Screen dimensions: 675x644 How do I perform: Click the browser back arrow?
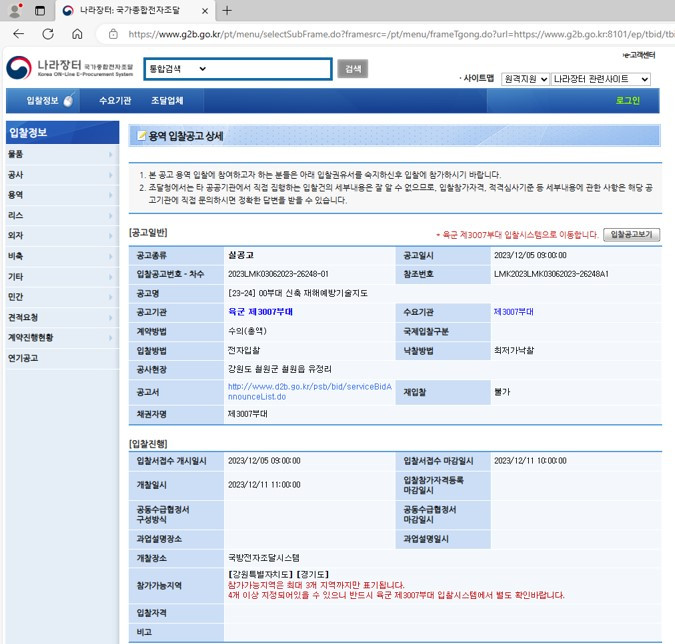[19, 34]
